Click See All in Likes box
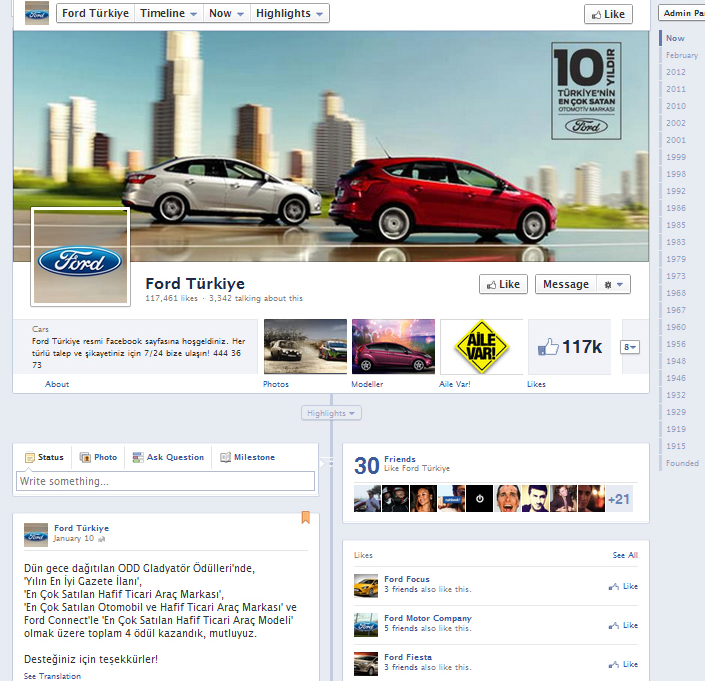Viewport: 705px width, 681px height. click(625, 555)
